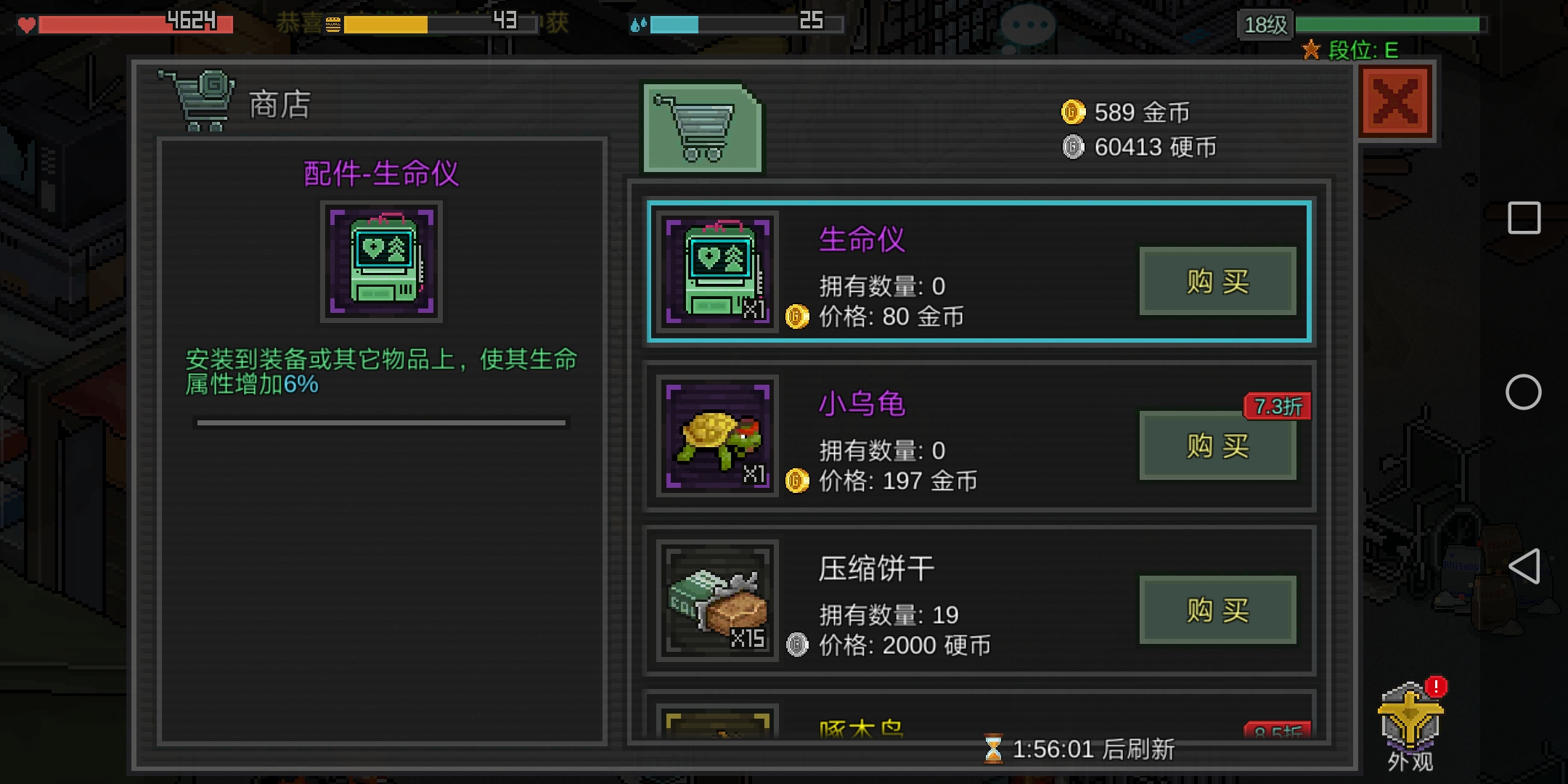Select the compressed biscuit item icon
The height and width of the screenshot is (784, 1568).
tap(717, 600)
